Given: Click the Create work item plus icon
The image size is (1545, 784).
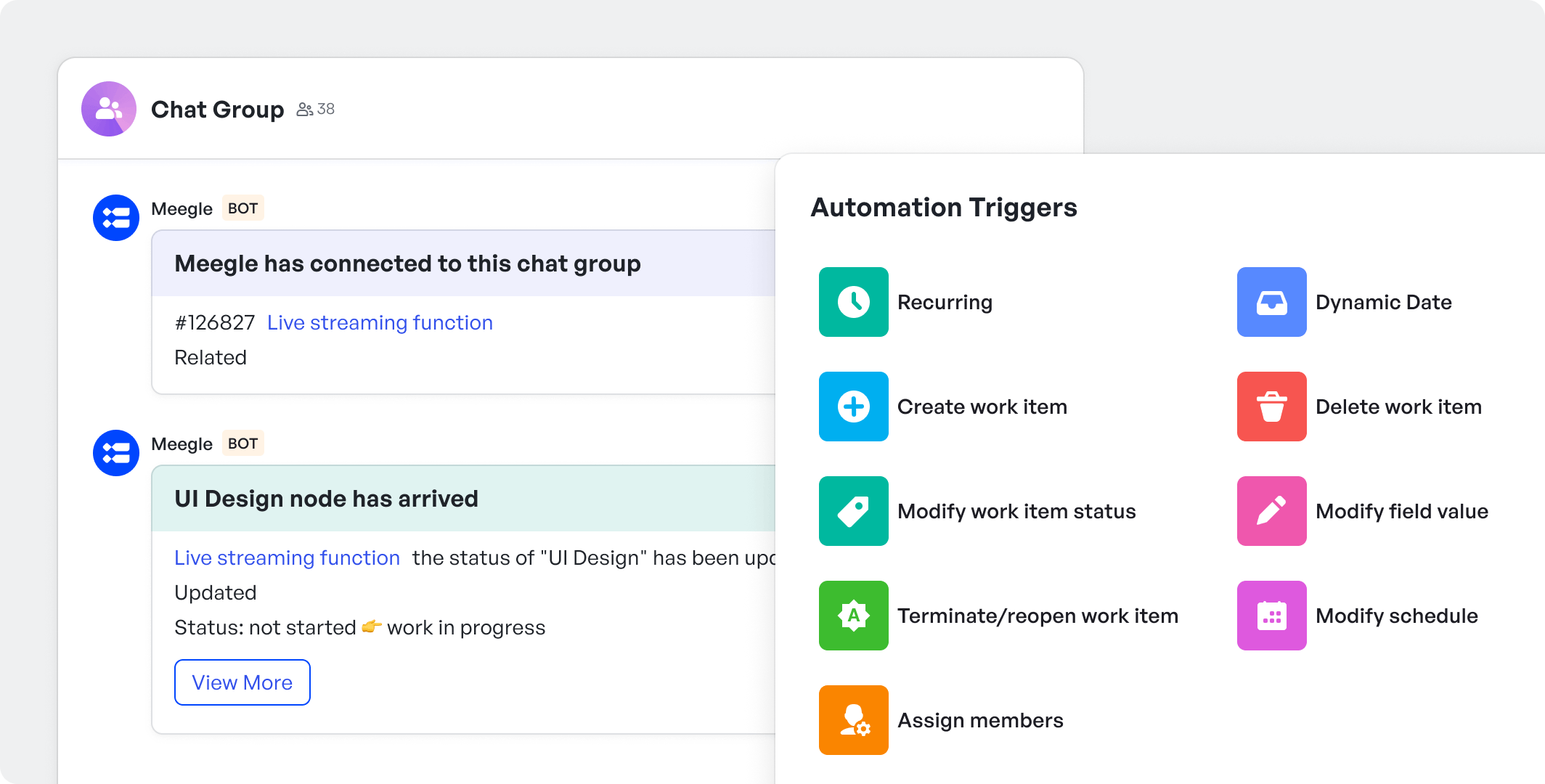Looking at the screenshot, I should (x=853, y=407).
